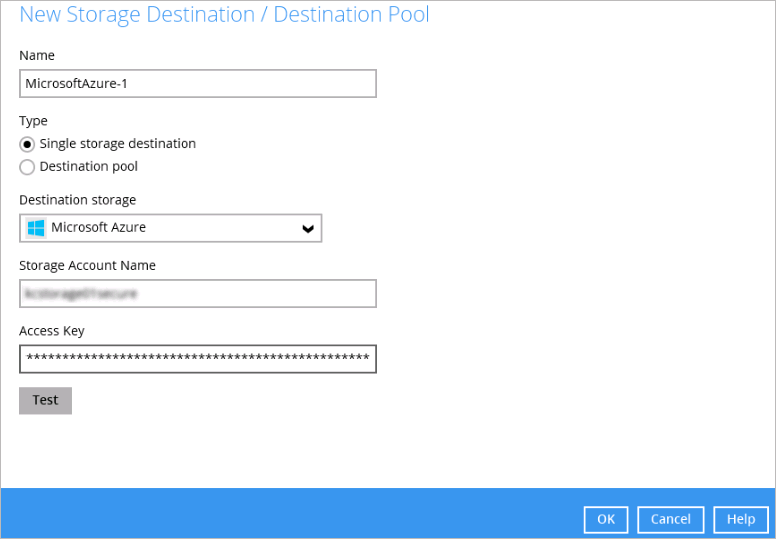Open the Destination storage dropdown
The height and width of the screenshot is (539, 776).
(170, 228)
